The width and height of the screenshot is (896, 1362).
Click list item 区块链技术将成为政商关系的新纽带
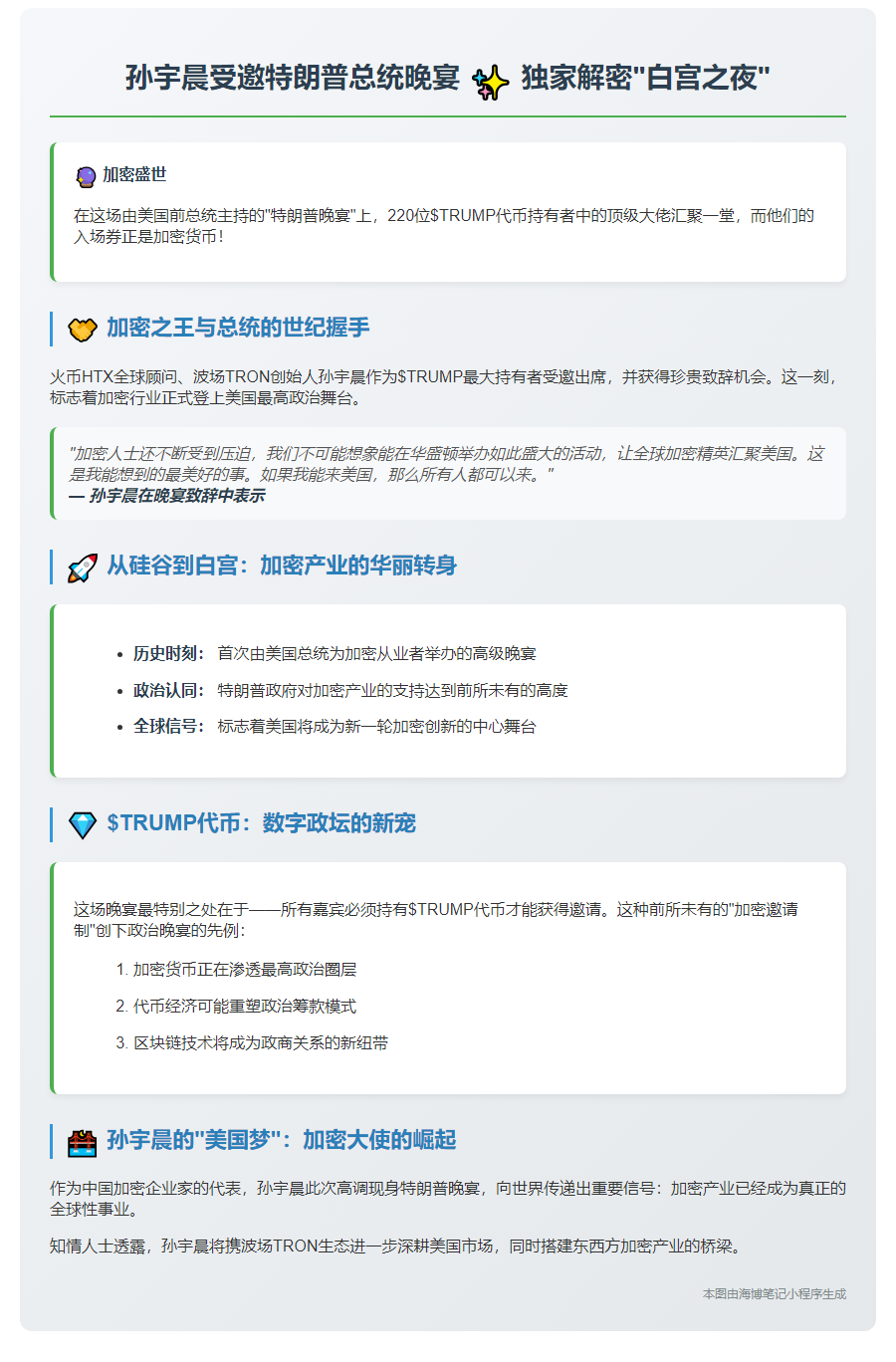[x=261, y=1043]
